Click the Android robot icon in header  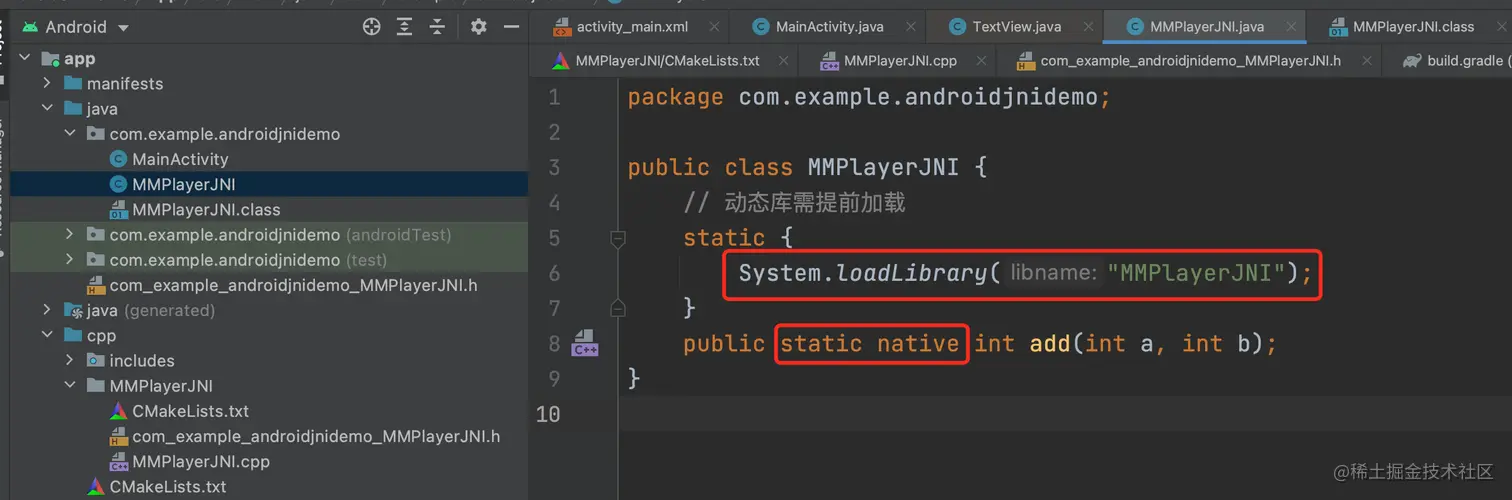(x=29, y=27)
